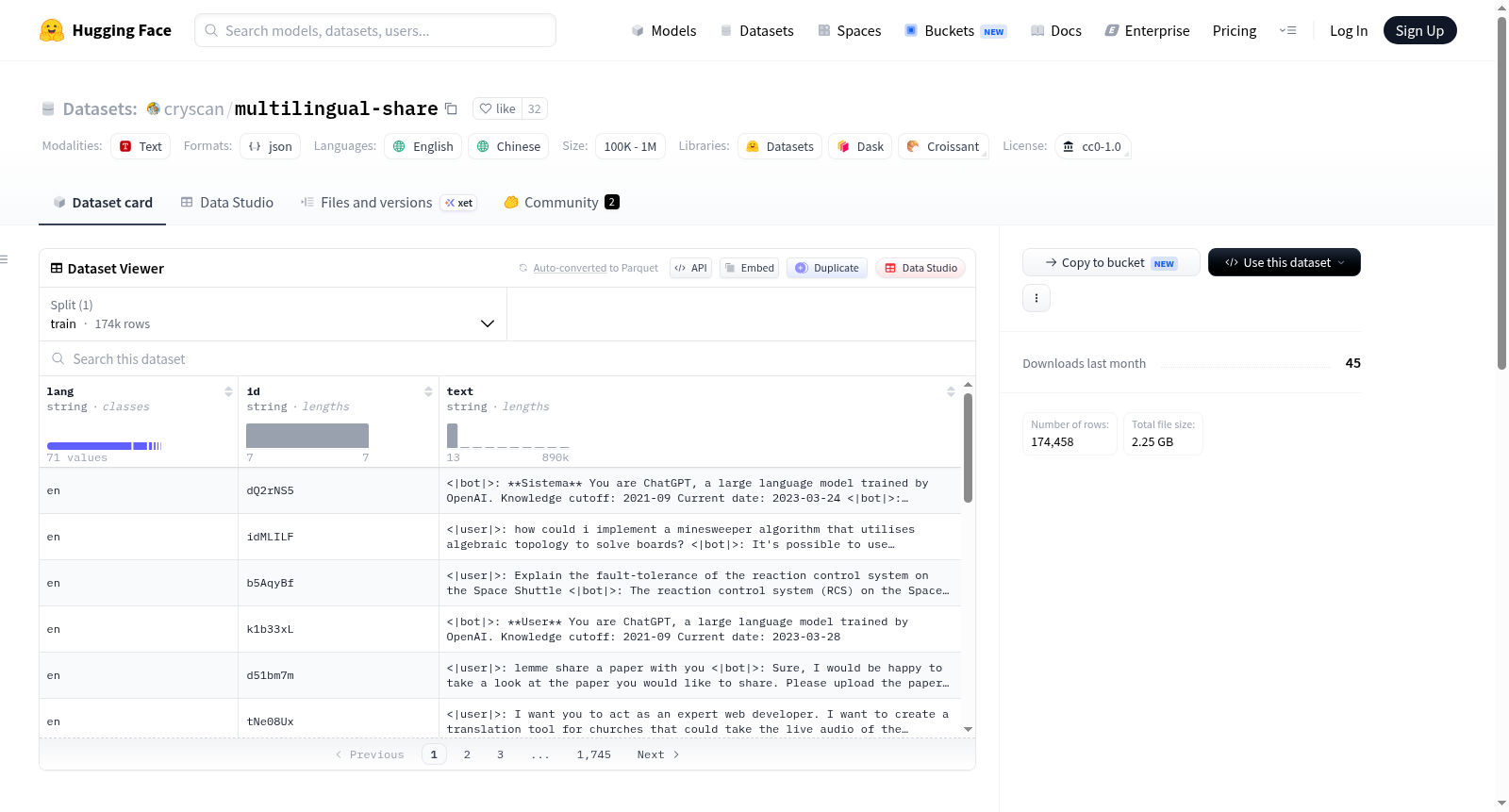Sort the text column
Screen dimensions: 1509x812
point(951,391)
